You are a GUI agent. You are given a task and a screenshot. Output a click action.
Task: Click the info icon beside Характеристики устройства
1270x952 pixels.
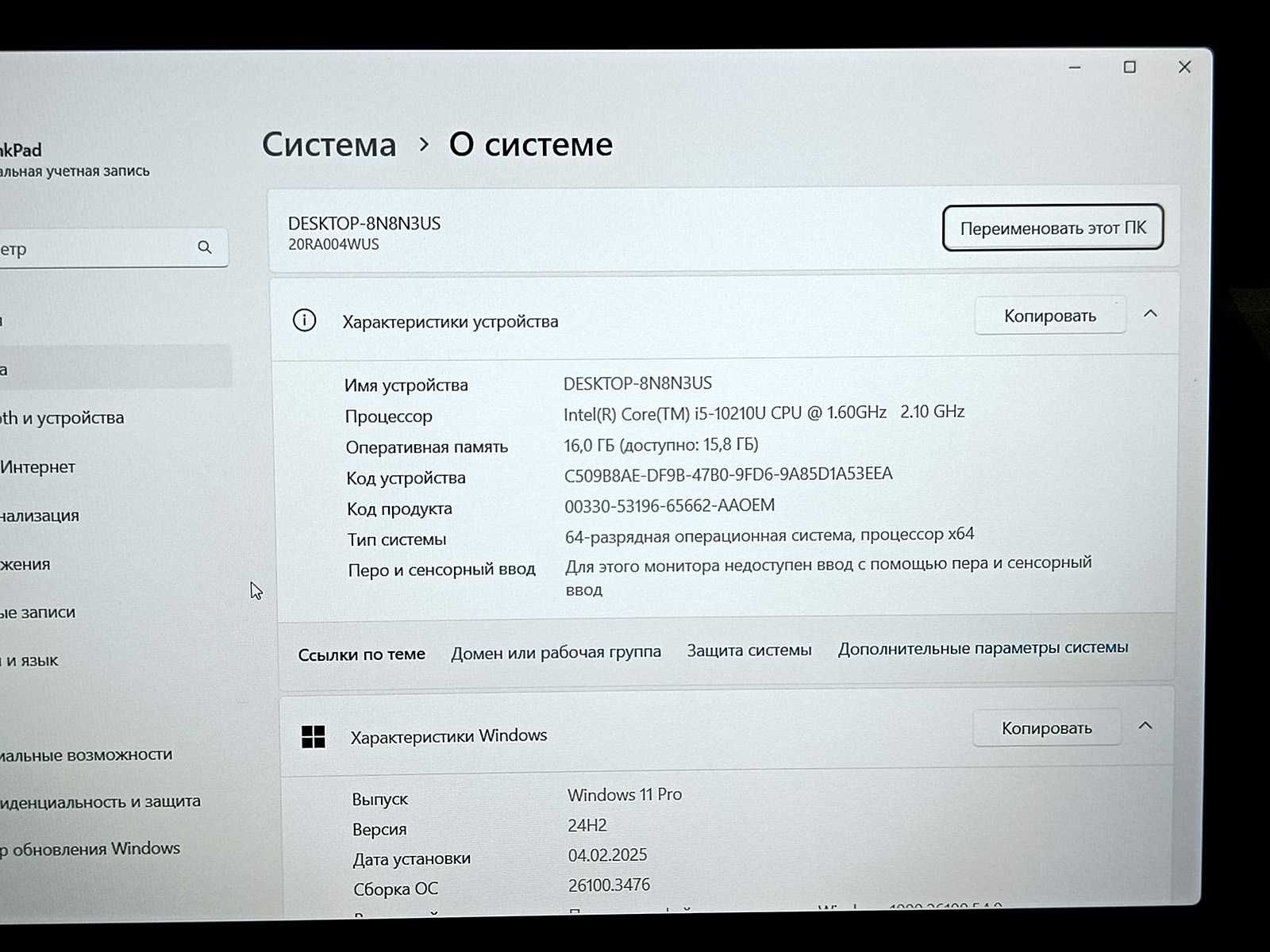[304, 321]
